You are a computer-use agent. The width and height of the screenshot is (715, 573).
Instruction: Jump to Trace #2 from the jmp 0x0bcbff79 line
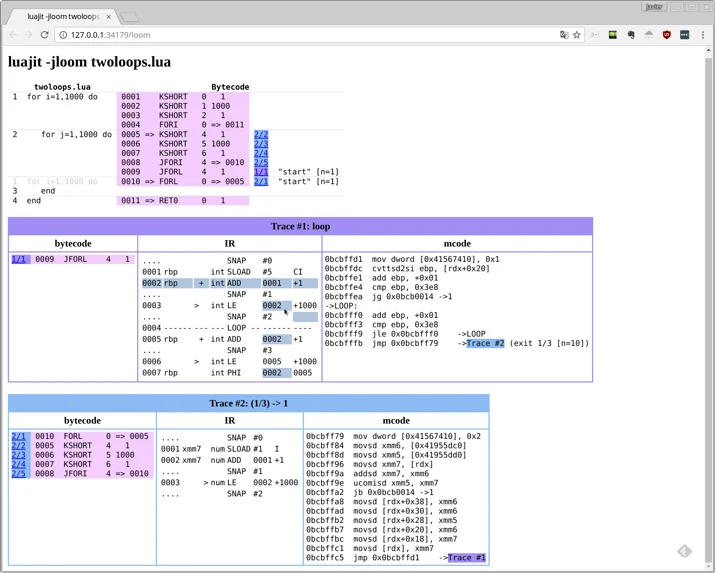[485, 343]
